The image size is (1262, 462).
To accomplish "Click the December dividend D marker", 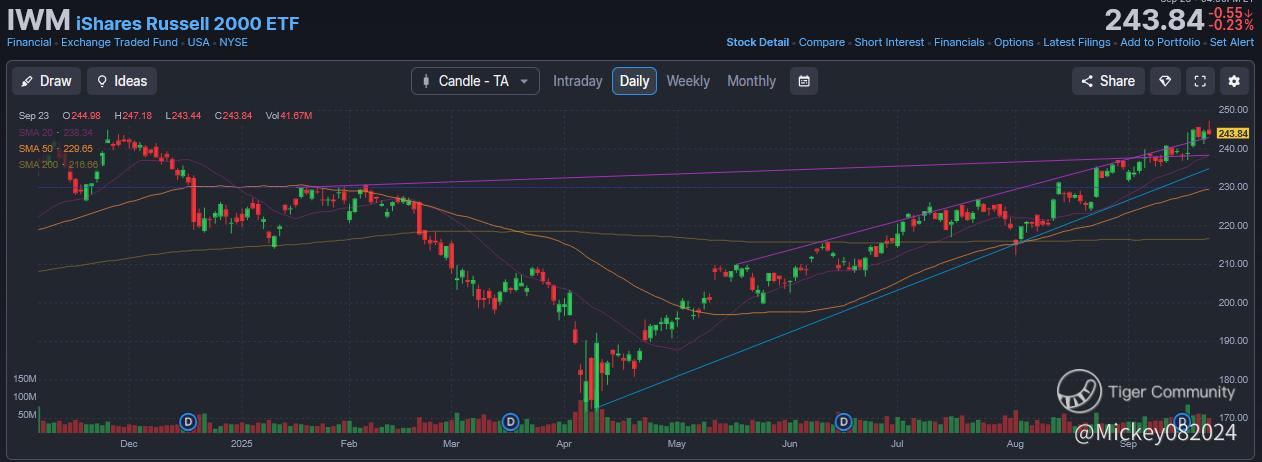I will click(x=186, y=422).
